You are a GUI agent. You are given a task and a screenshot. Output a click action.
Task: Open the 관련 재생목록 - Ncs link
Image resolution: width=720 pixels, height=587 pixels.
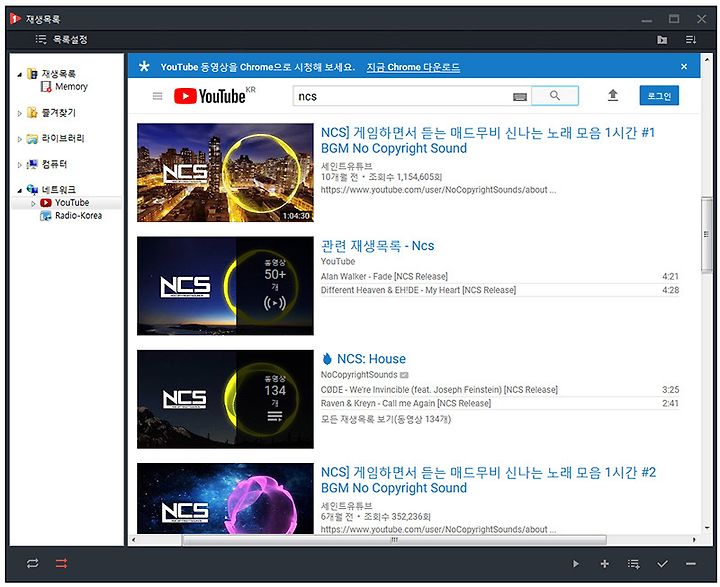(377, 246)
